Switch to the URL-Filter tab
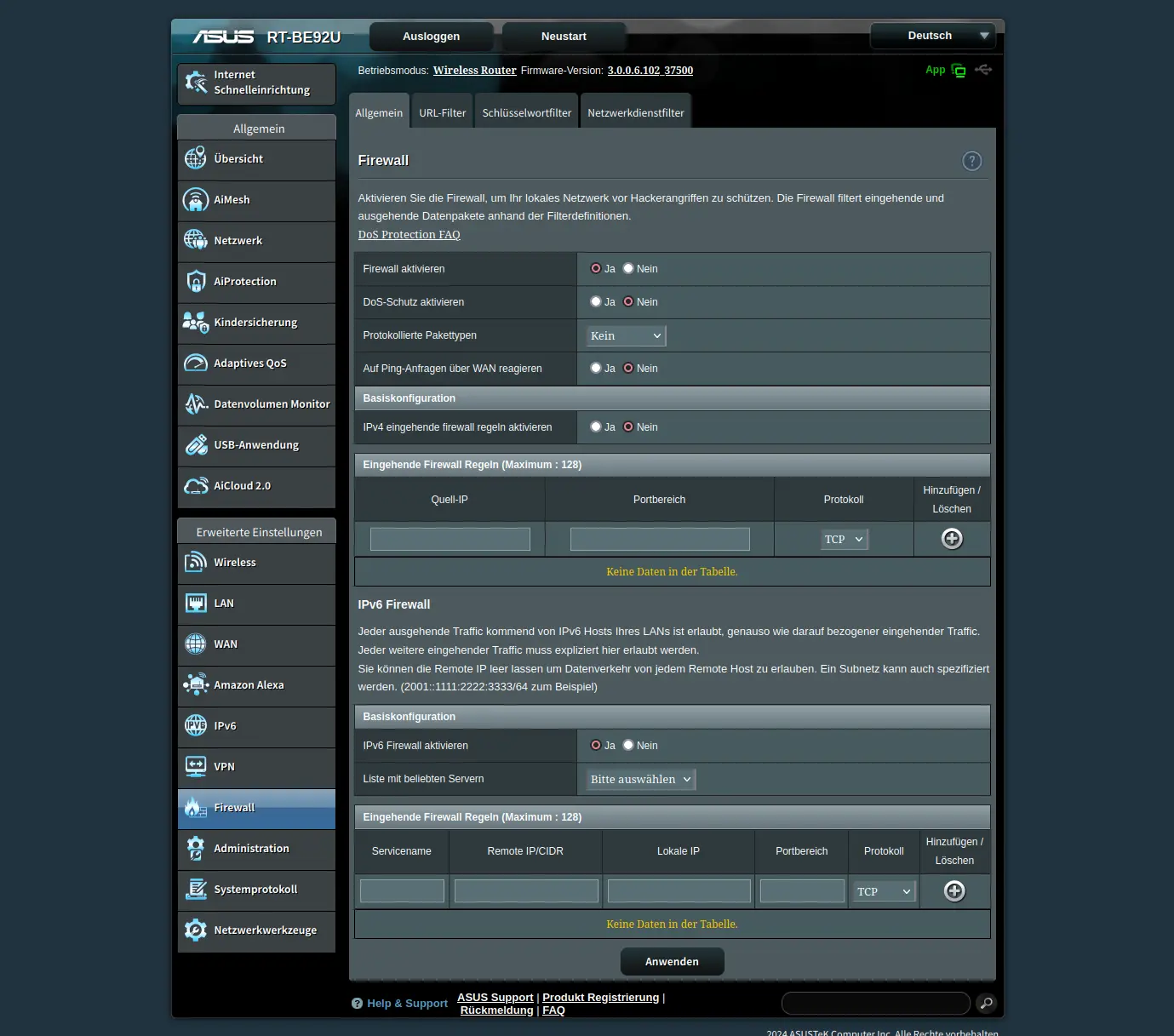Screen dimensions: 1174x1036 (443, 113)
